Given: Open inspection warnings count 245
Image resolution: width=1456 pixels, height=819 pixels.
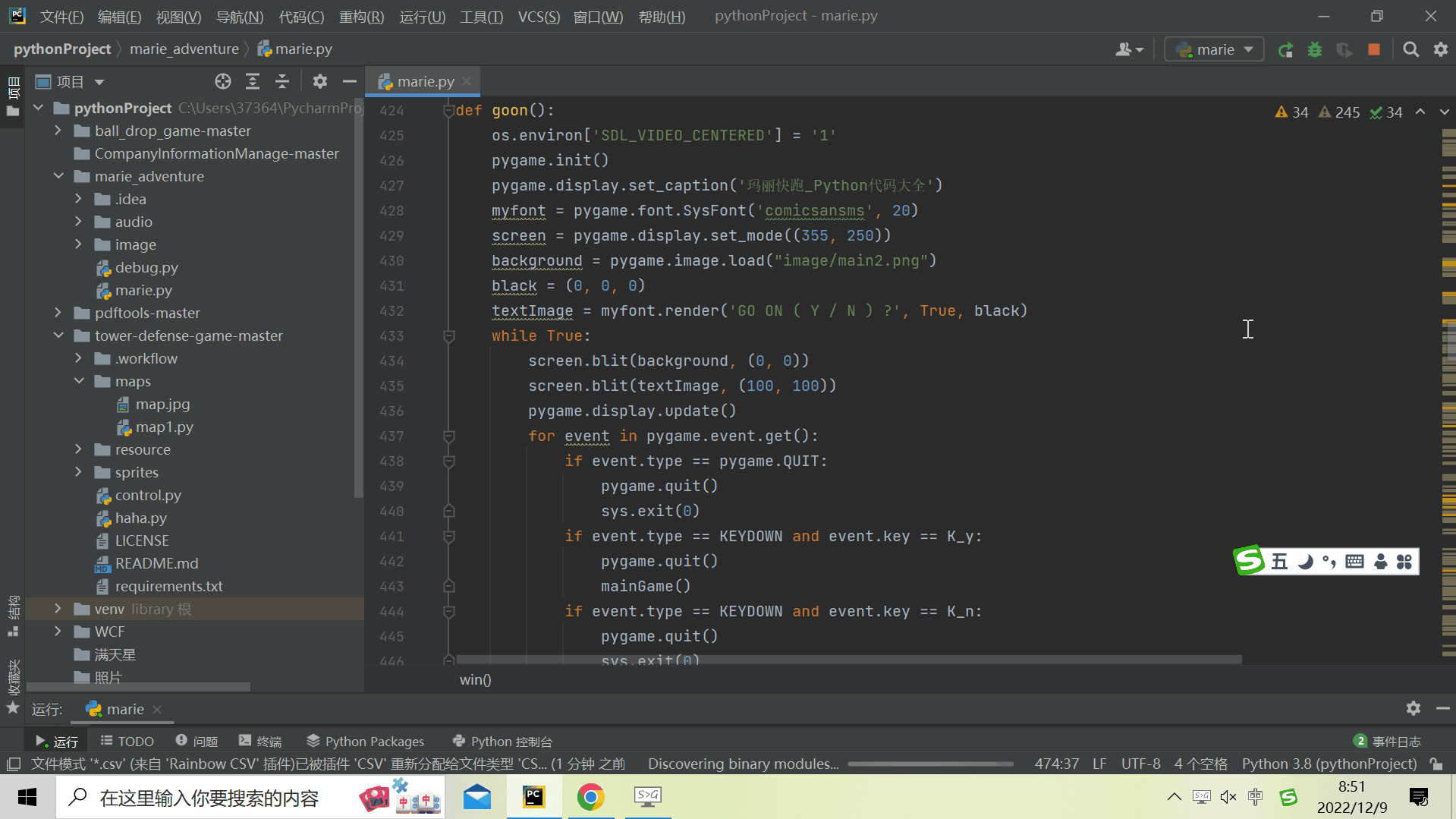Looking at the screenshot, I should [x=1339, y=112].
